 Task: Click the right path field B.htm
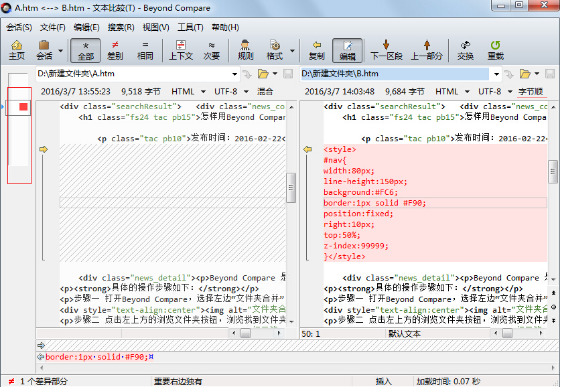395,74
